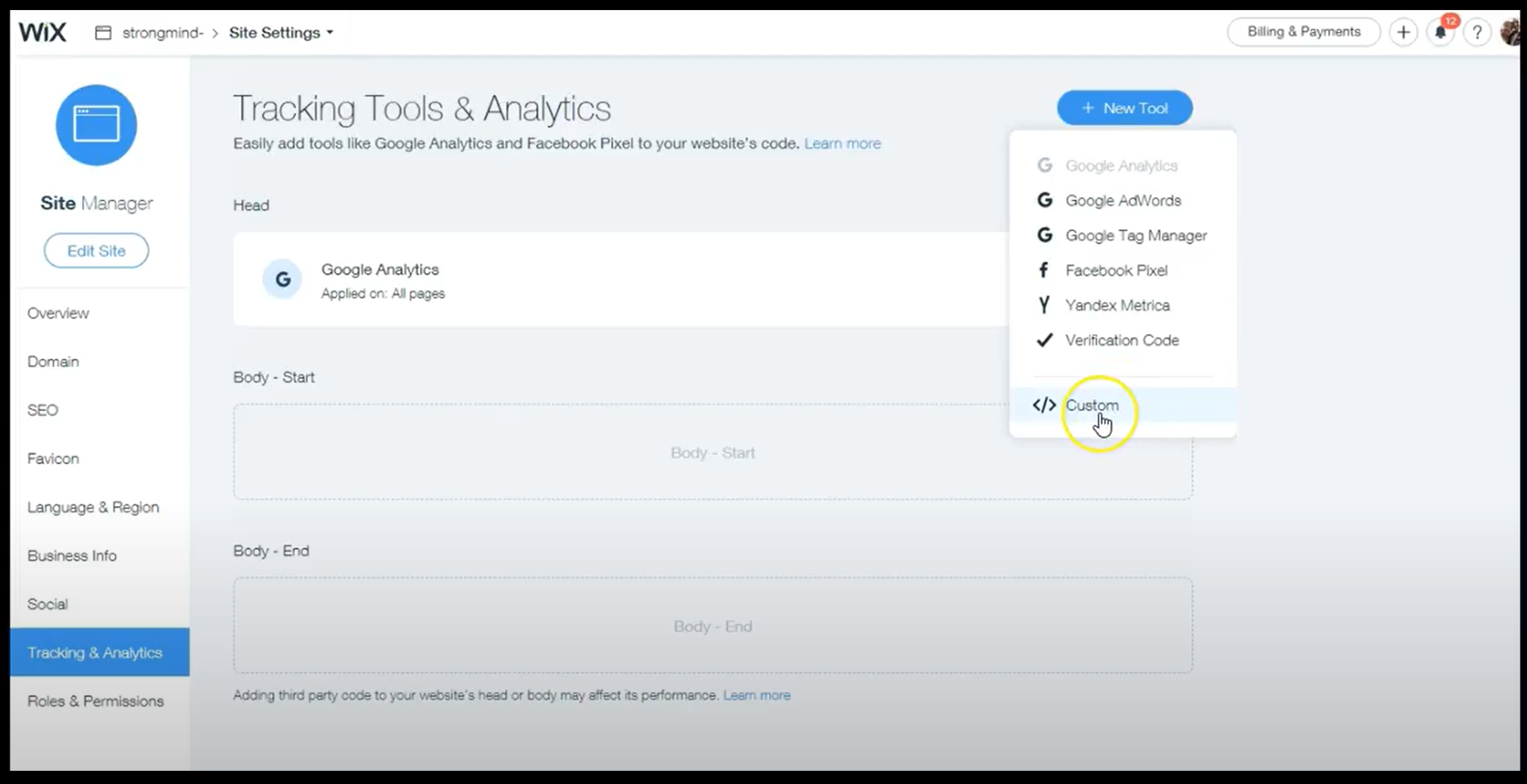
Task: Click the Body - Start placeholder area
Action: (x=713, y=452)
